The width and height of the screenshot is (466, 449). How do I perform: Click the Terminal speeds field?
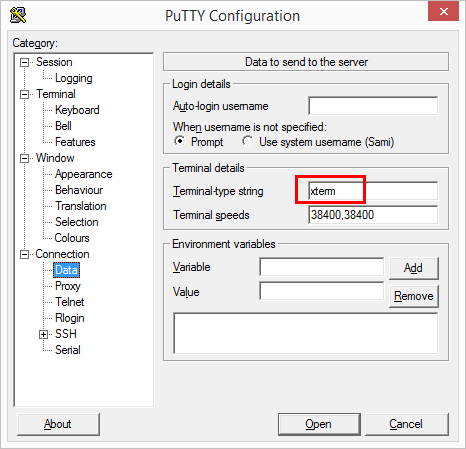[373, 215]
